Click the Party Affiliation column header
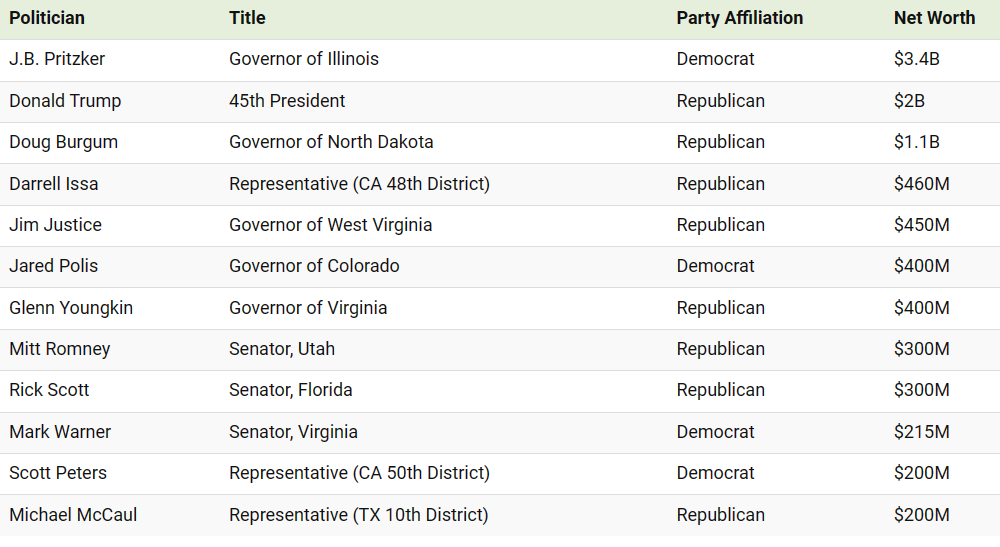1000x547 pixels. tap(740, 18)
